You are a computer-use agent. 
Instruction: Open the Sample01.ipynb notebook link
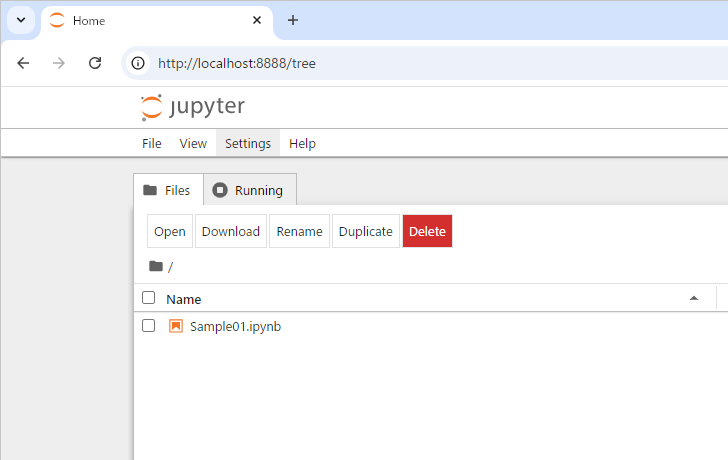235,327
